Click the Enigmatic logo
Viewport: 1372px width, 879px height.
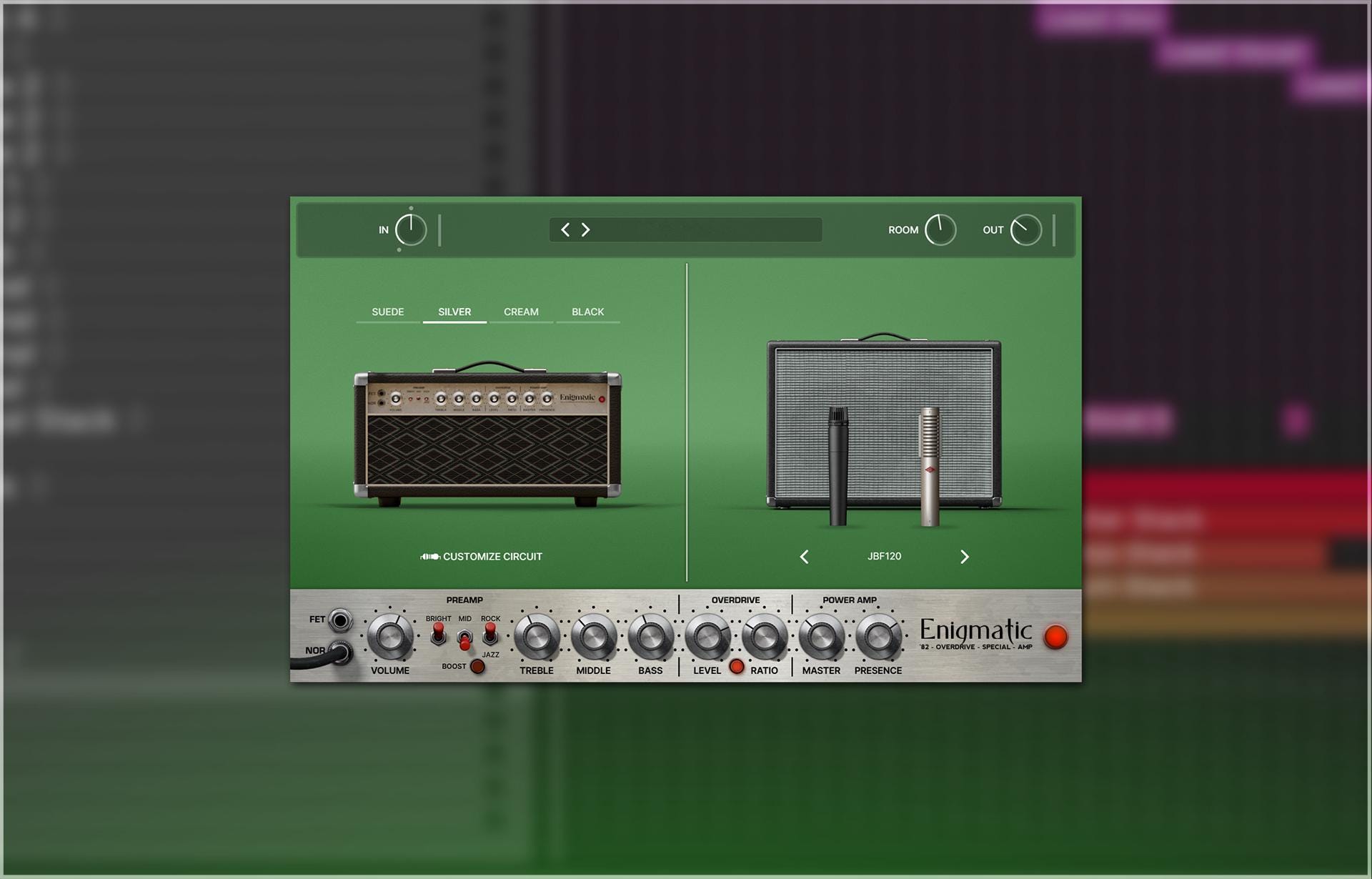click(x=976, y=632)
